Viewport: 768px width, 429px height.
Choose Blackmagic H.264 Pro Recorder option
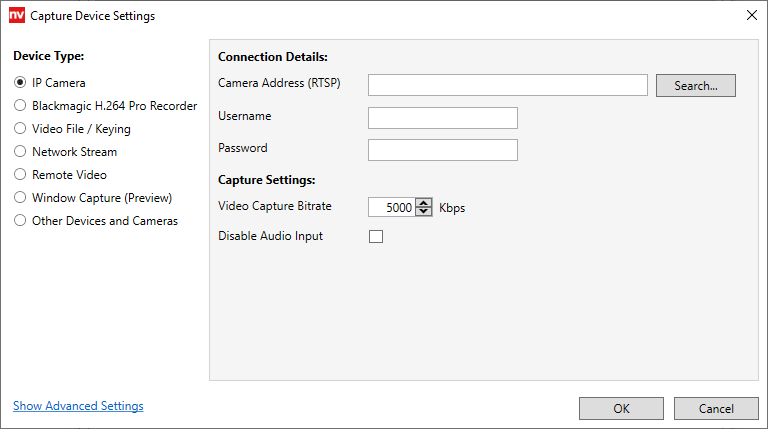pyautogui.click(x=20, y=106)
